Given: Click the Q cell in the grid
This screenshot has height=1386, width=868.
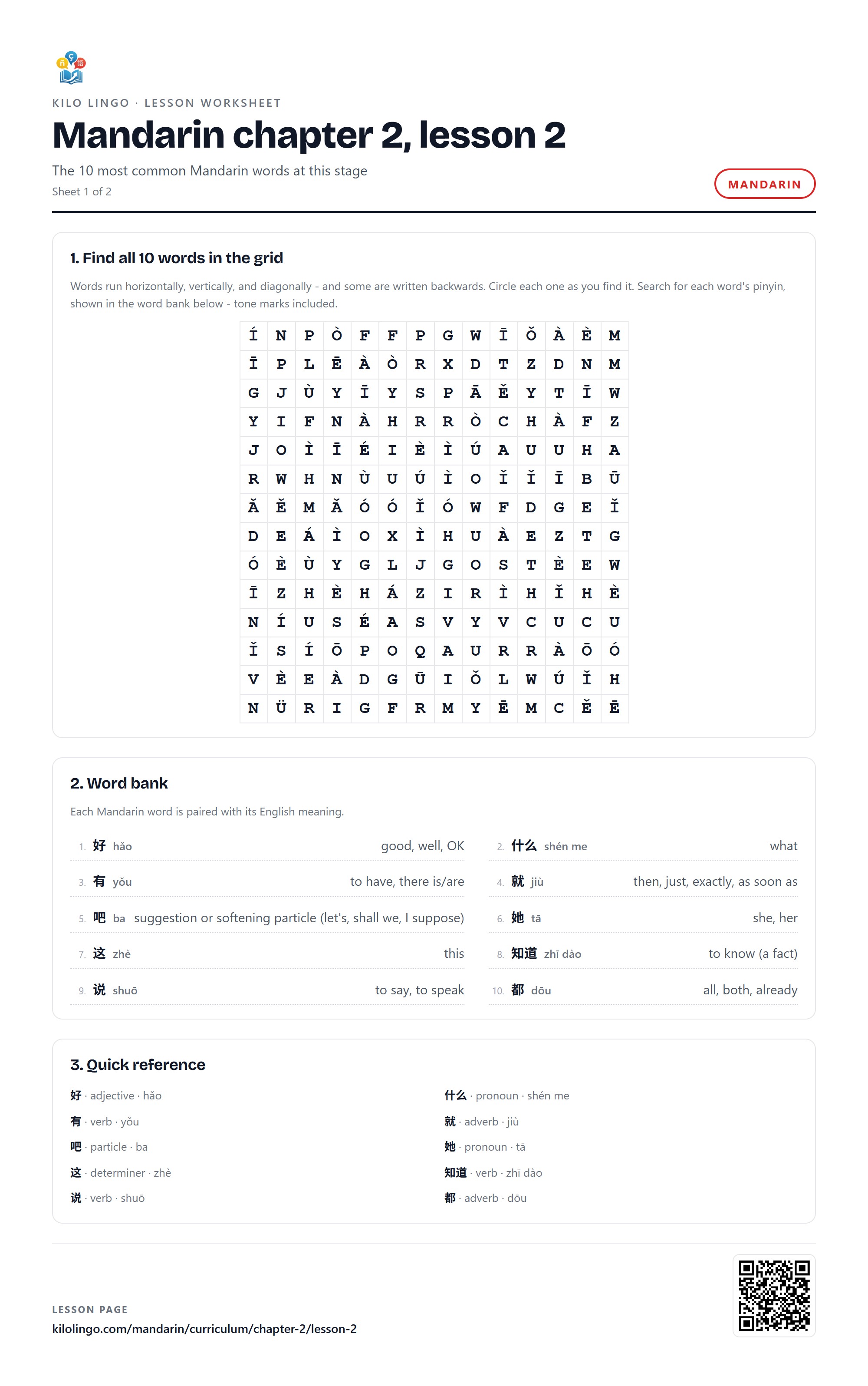Looking at the screenshot, I should [x=420, y=651].
